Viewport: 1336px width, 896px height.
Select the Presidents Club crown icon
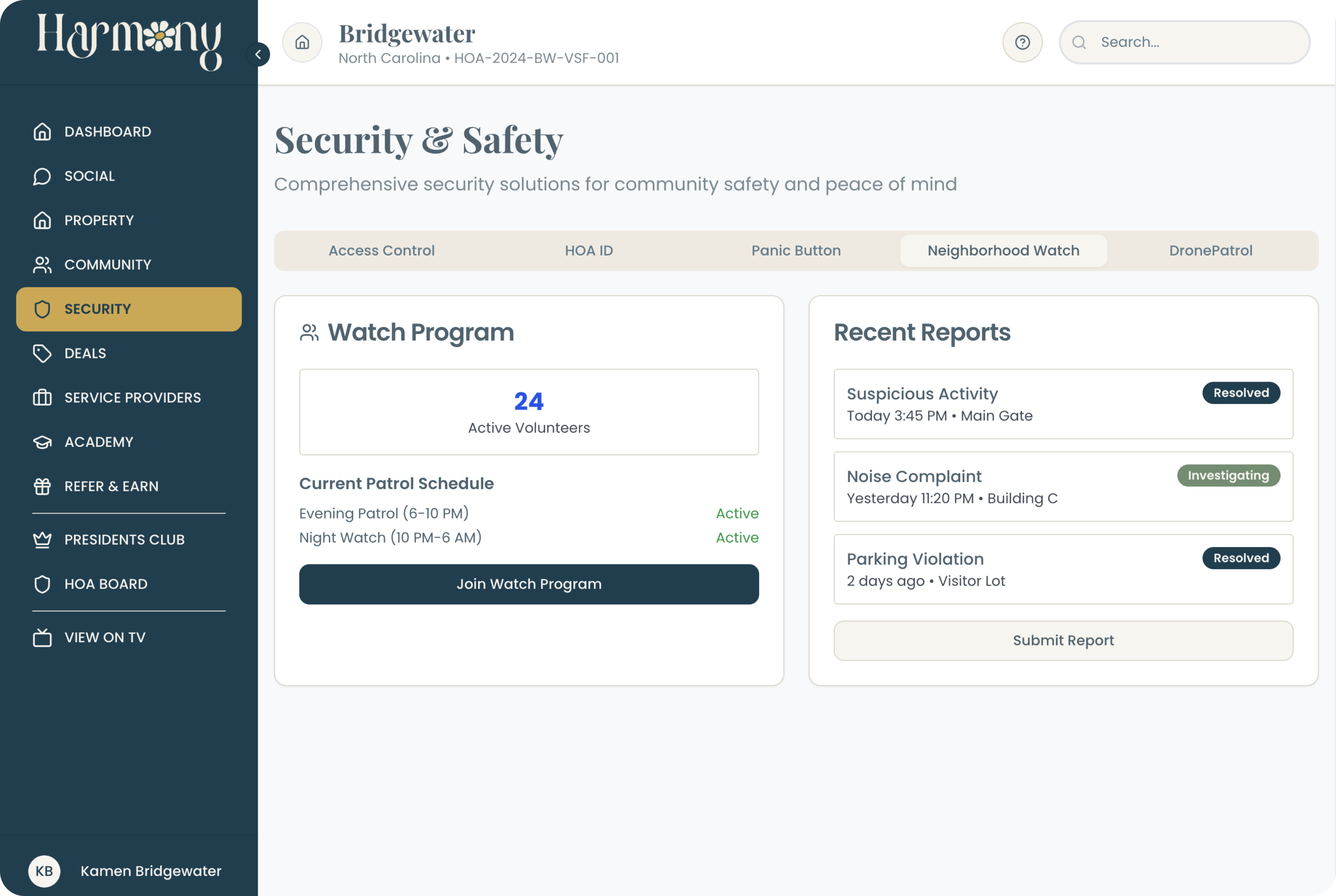click(x=42, y=539)
